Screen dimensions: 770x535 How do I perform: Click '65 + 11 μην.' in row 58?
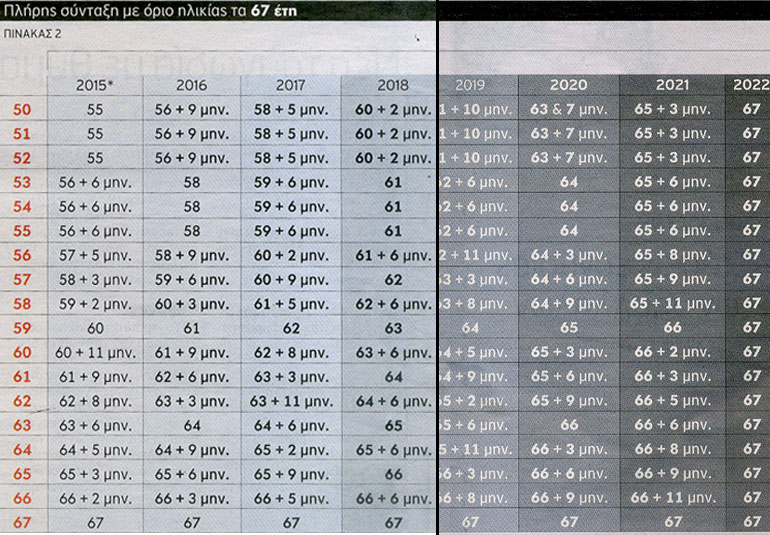pyautogui.click(x=673, y=303)
